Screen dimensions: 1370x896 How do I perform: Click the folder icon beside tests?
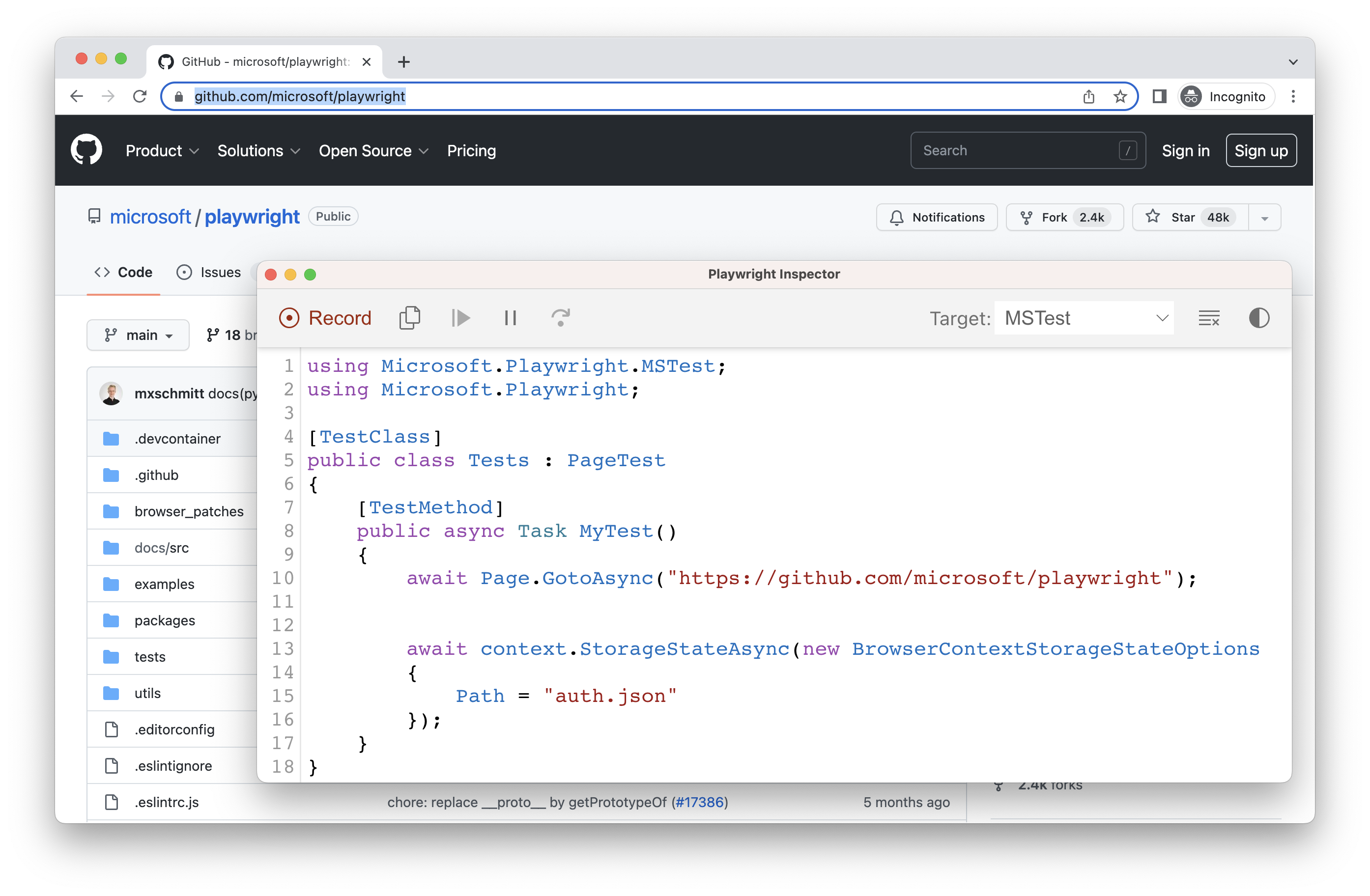click(111, 657)
